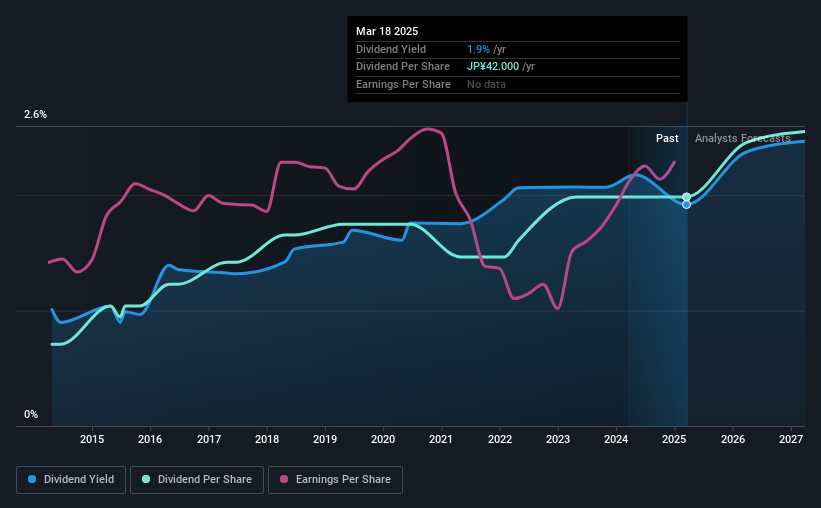The height and width of the screenshot is (508, 821).
Task: Click the teal Dividend Per Share legend dot
Action: tap(146, 479)
